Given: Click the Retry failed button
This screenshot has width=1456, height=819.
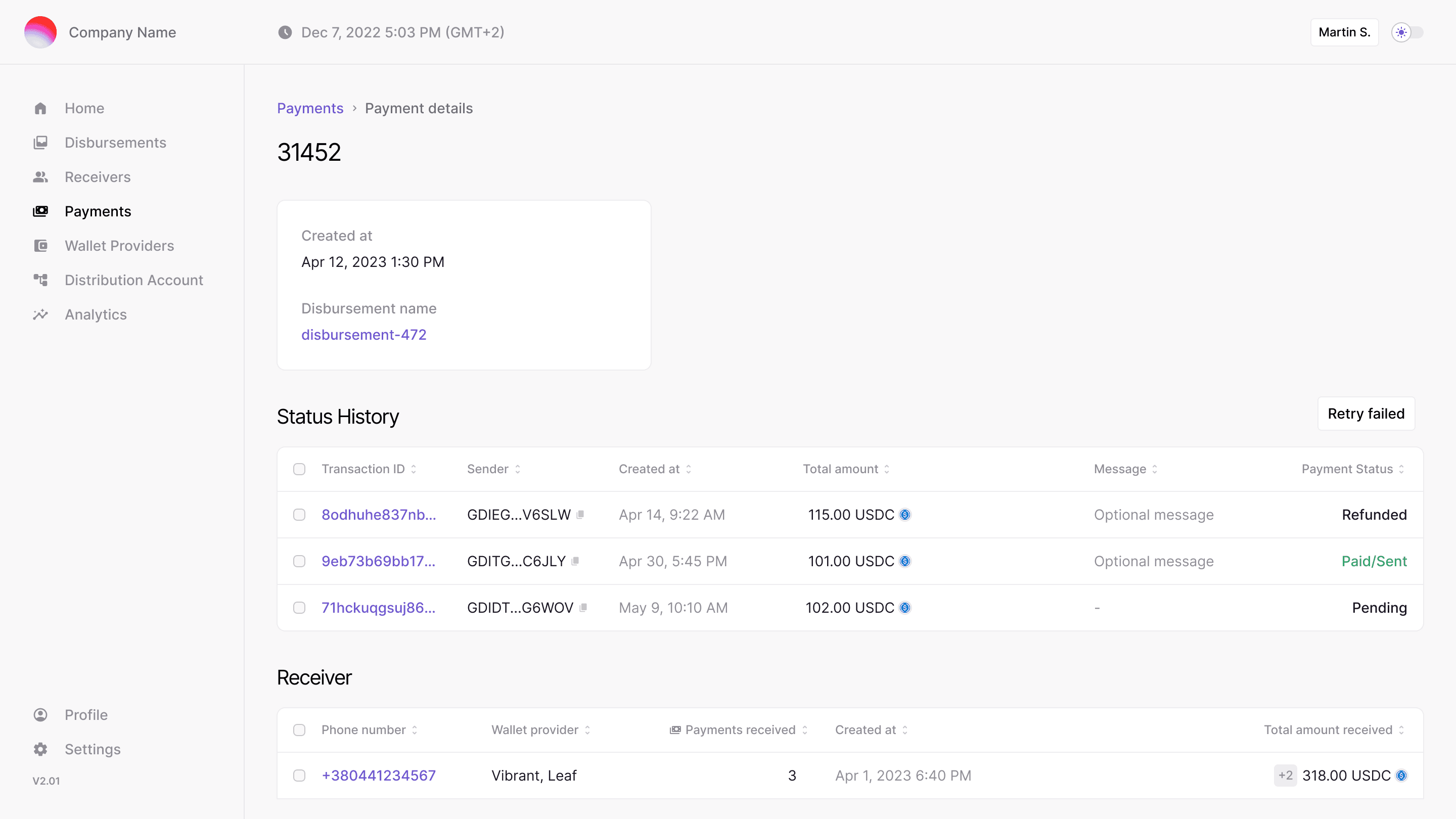Looking at the screenshot, I should (1366, 414).
